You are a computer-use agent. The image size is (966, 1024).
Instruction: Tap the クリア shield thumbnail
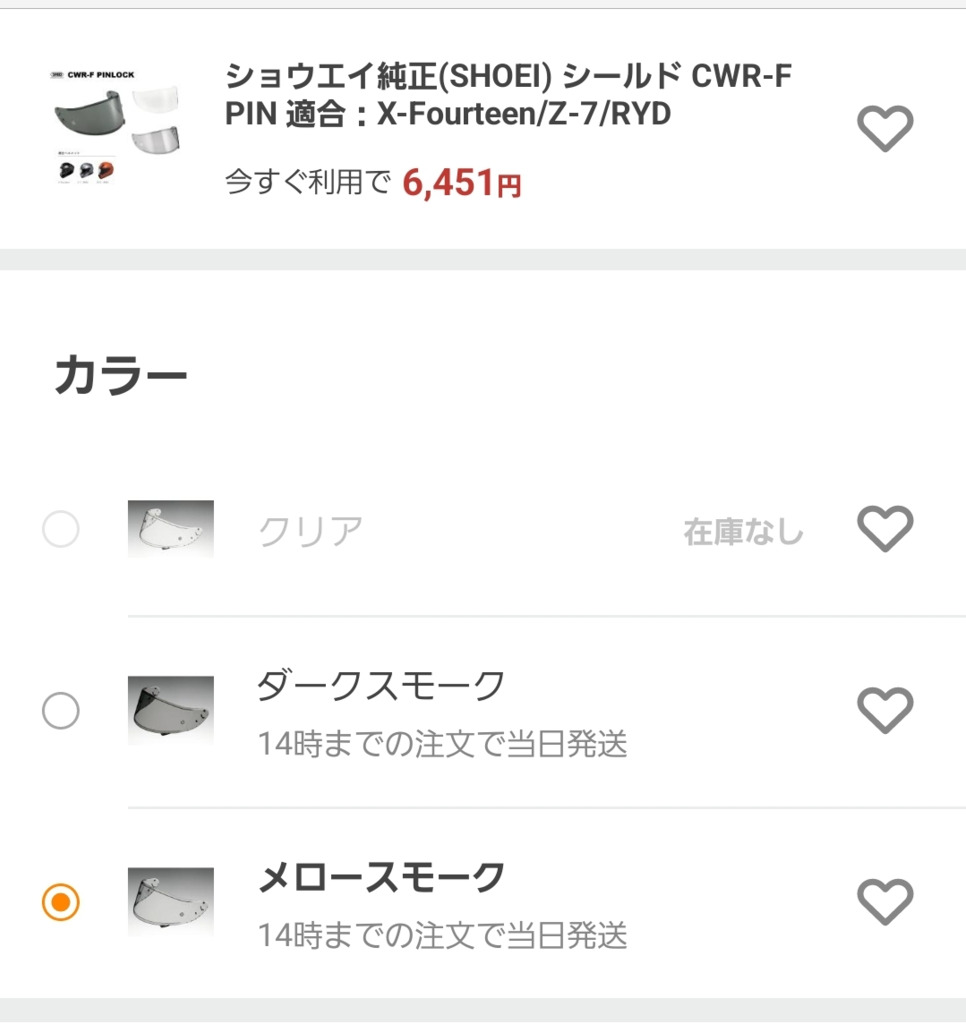click(x=171, y=529)
